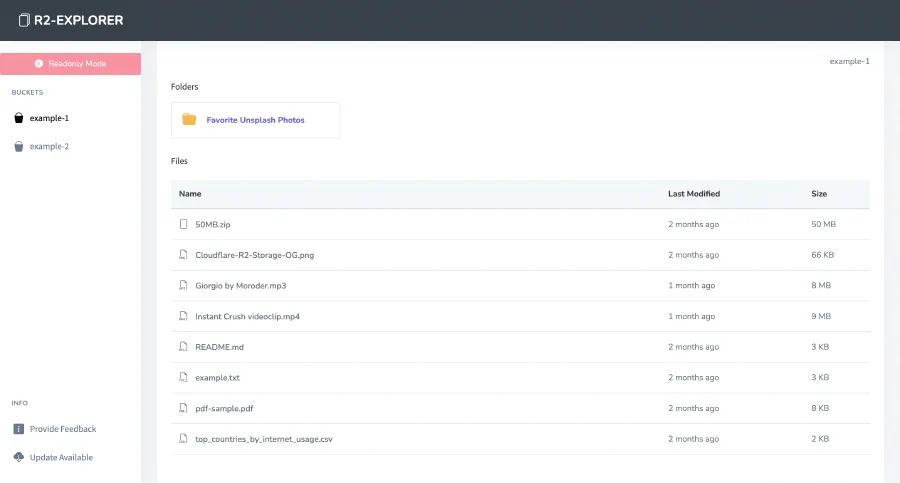Click the Update Available cloud icon

pyautogui.click(x=18, y=457)
